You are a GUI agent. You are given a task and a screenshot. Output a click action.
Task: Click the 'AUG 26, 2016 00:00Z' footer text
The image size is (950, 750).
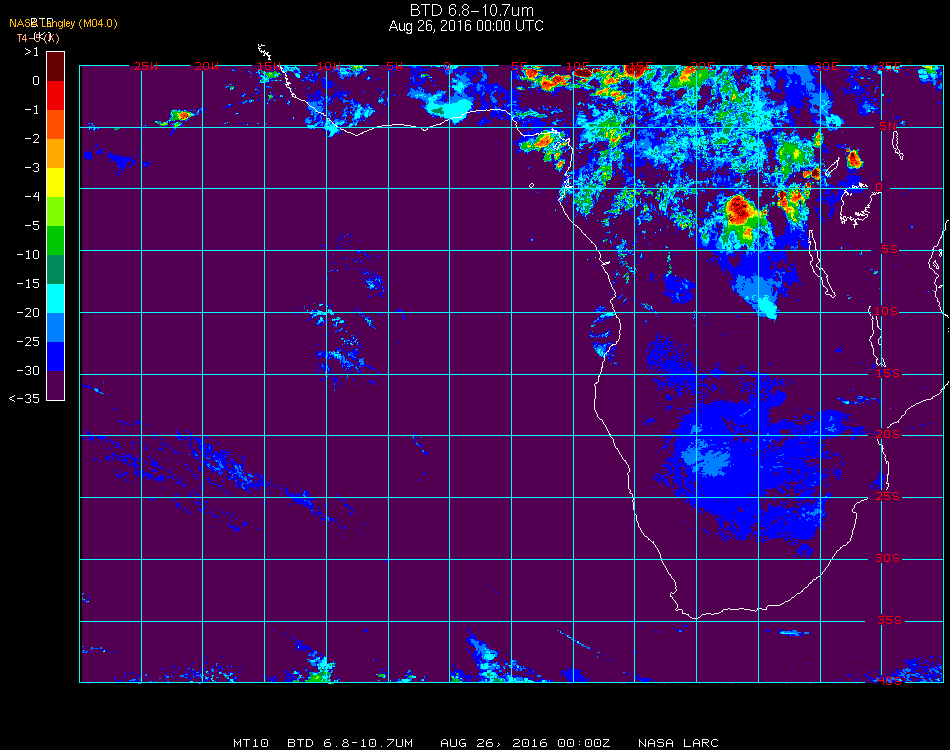tap(525, 743)
